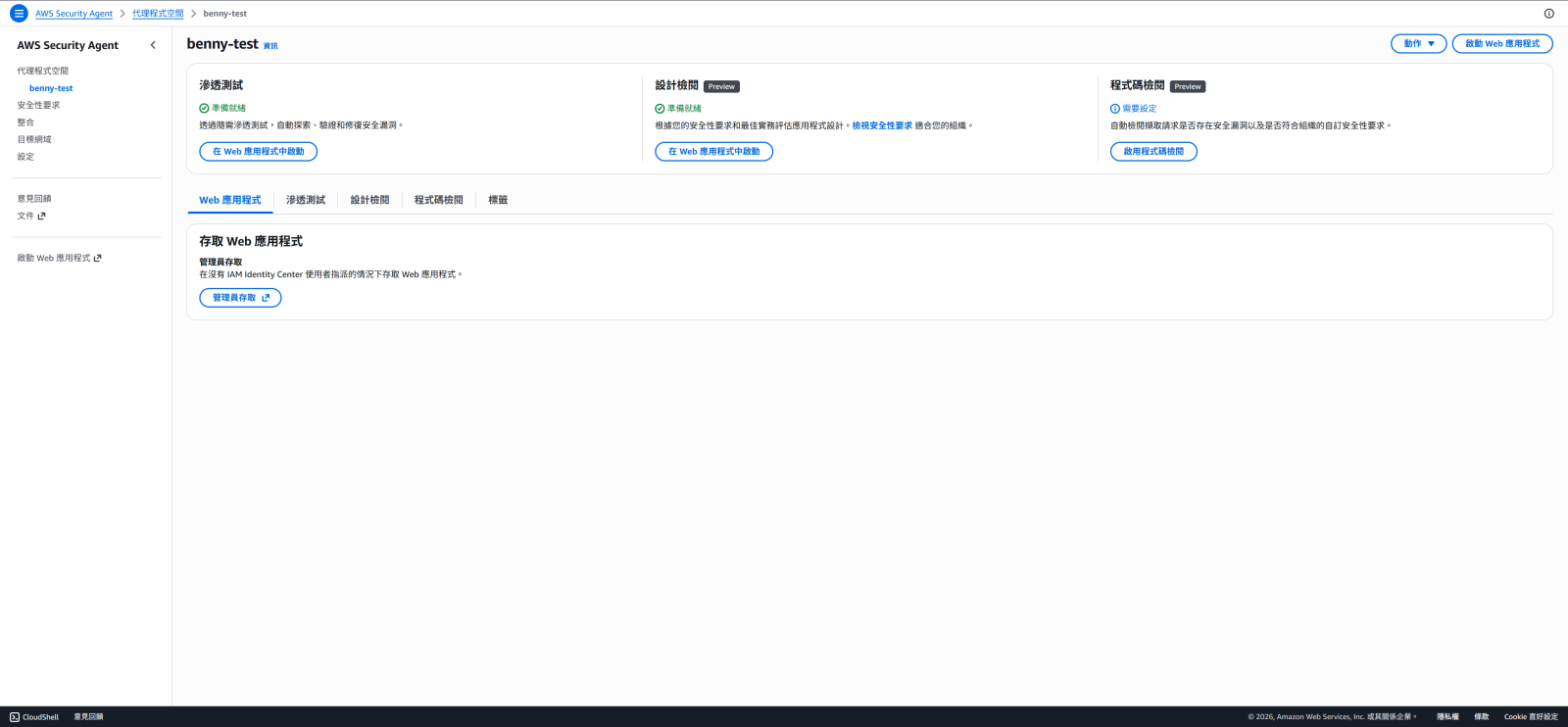Open 安全性要求 in the sidebar
The width and height of the screenshot is (1568, 727).
38,106
